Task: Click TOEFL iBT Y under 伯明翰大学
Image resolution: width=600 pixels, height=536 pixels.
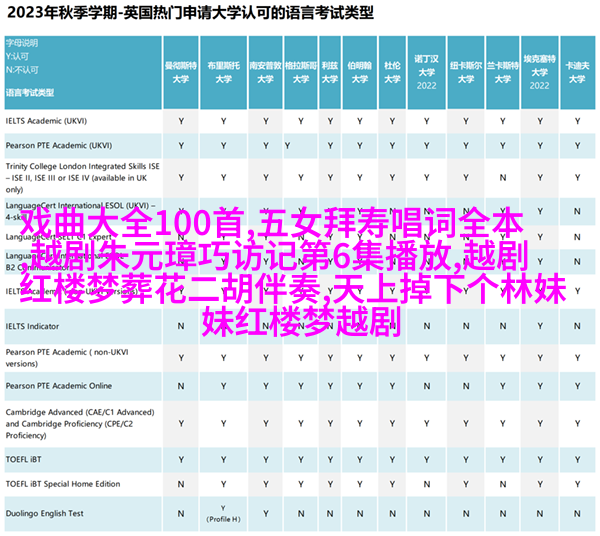Action: [x=360, y=460]
